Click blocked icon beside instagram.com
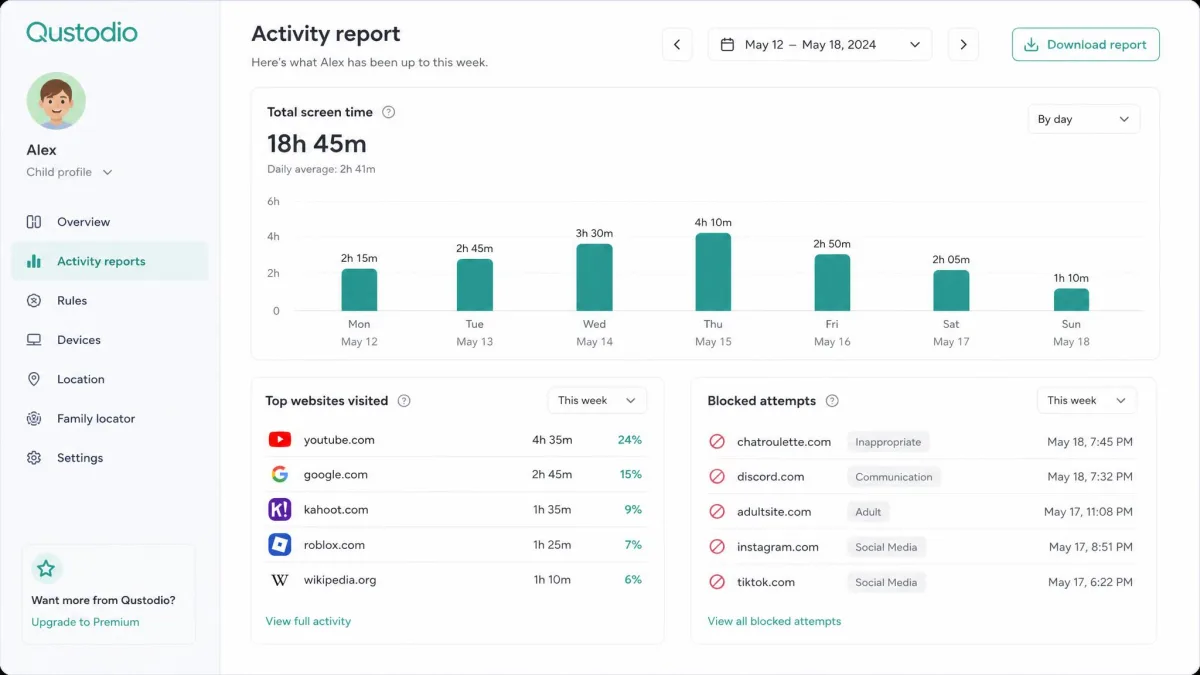1200x675 pixels. coord(717,547)
